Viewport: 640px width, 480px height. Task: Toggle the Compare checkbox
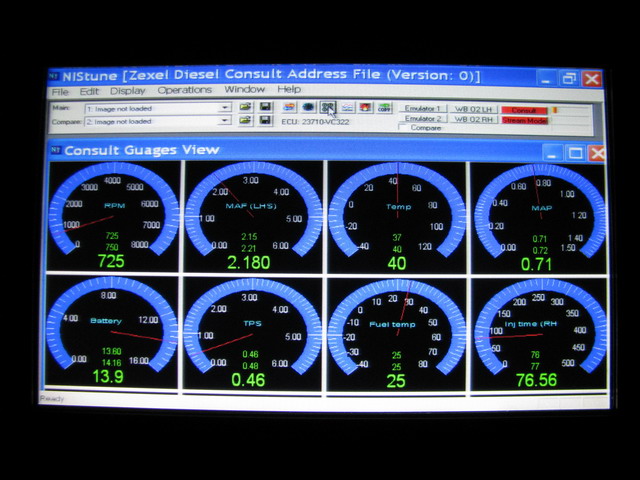click(x=403, y=128)
